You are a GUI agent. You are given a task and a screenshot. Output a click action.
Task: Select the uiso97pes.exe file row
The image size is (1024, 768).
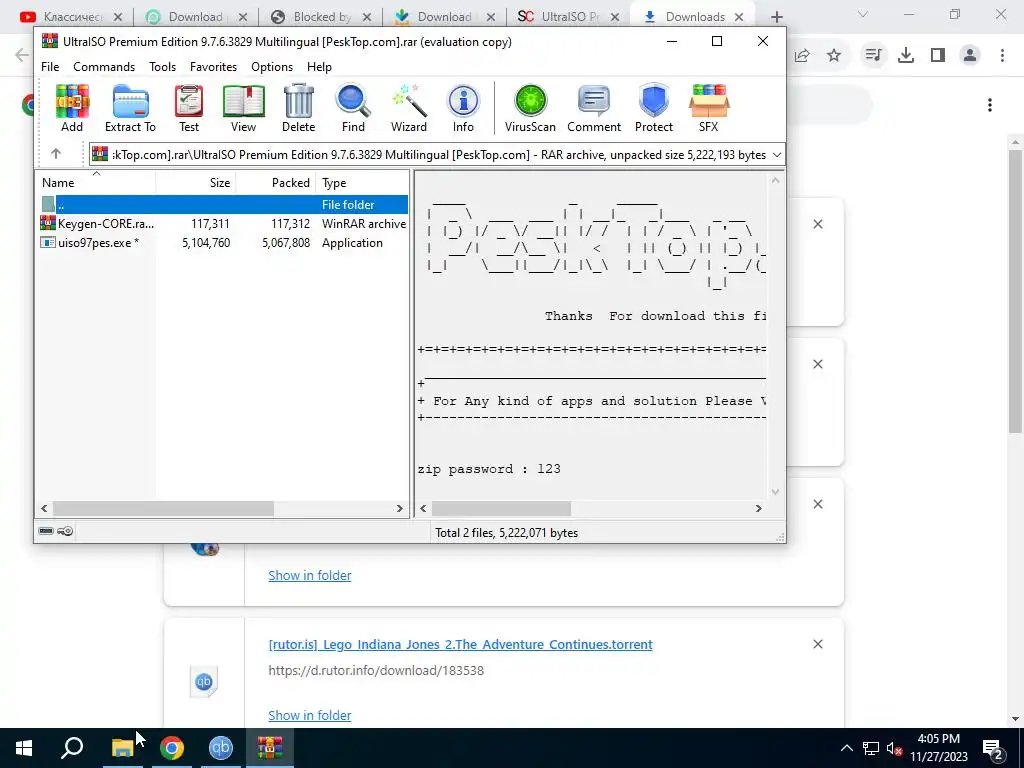point(223,243)
